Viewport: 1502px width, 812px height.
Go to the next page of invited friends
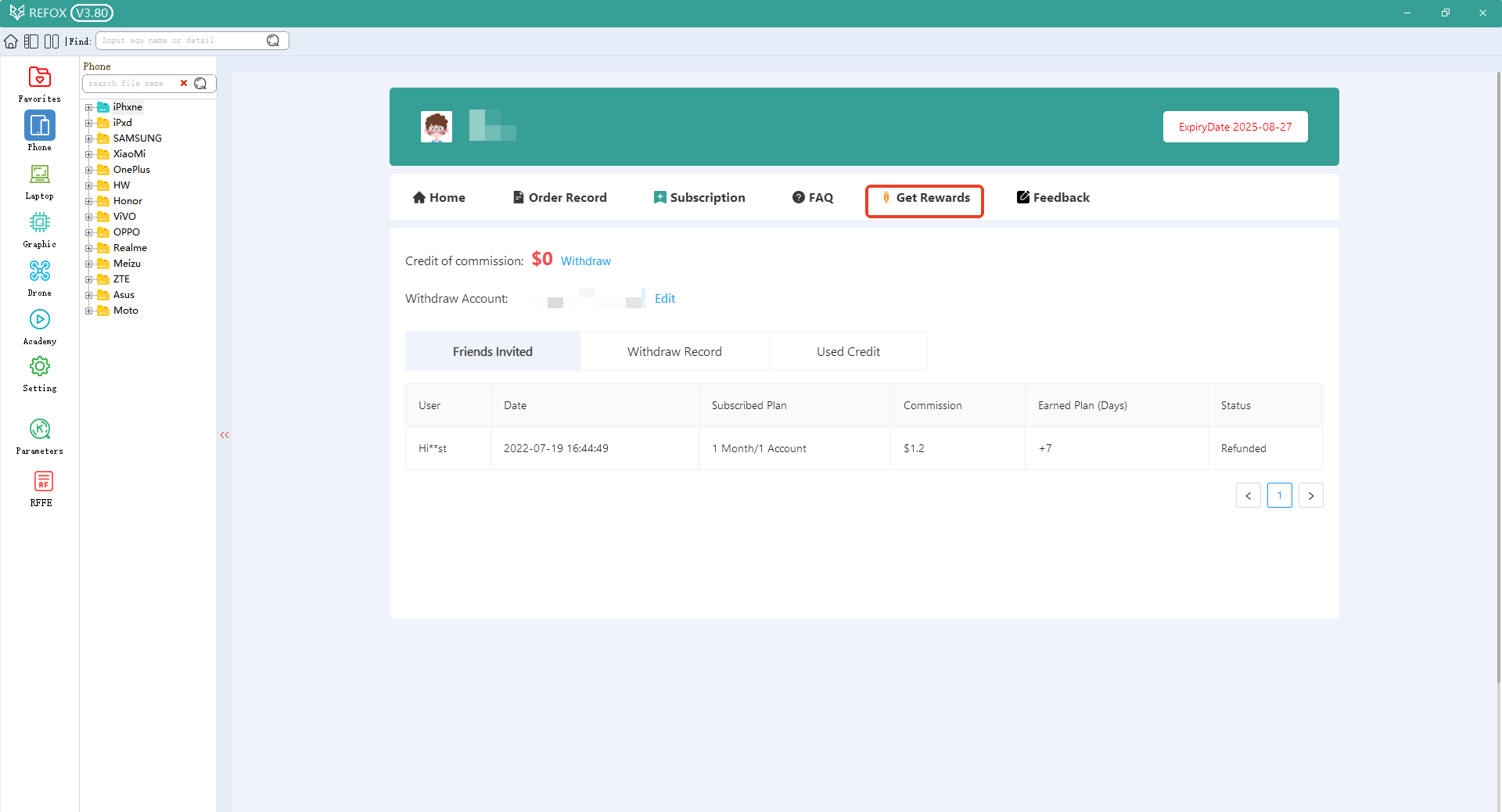(x=1310, y=495)
